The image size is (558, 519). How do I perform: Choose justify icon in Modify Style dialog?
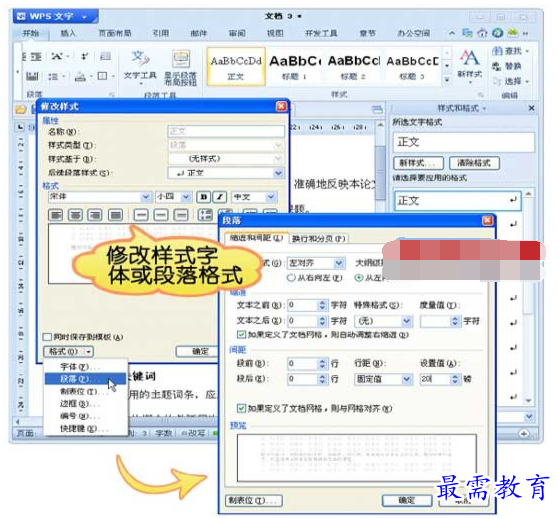tap(115, 215)
